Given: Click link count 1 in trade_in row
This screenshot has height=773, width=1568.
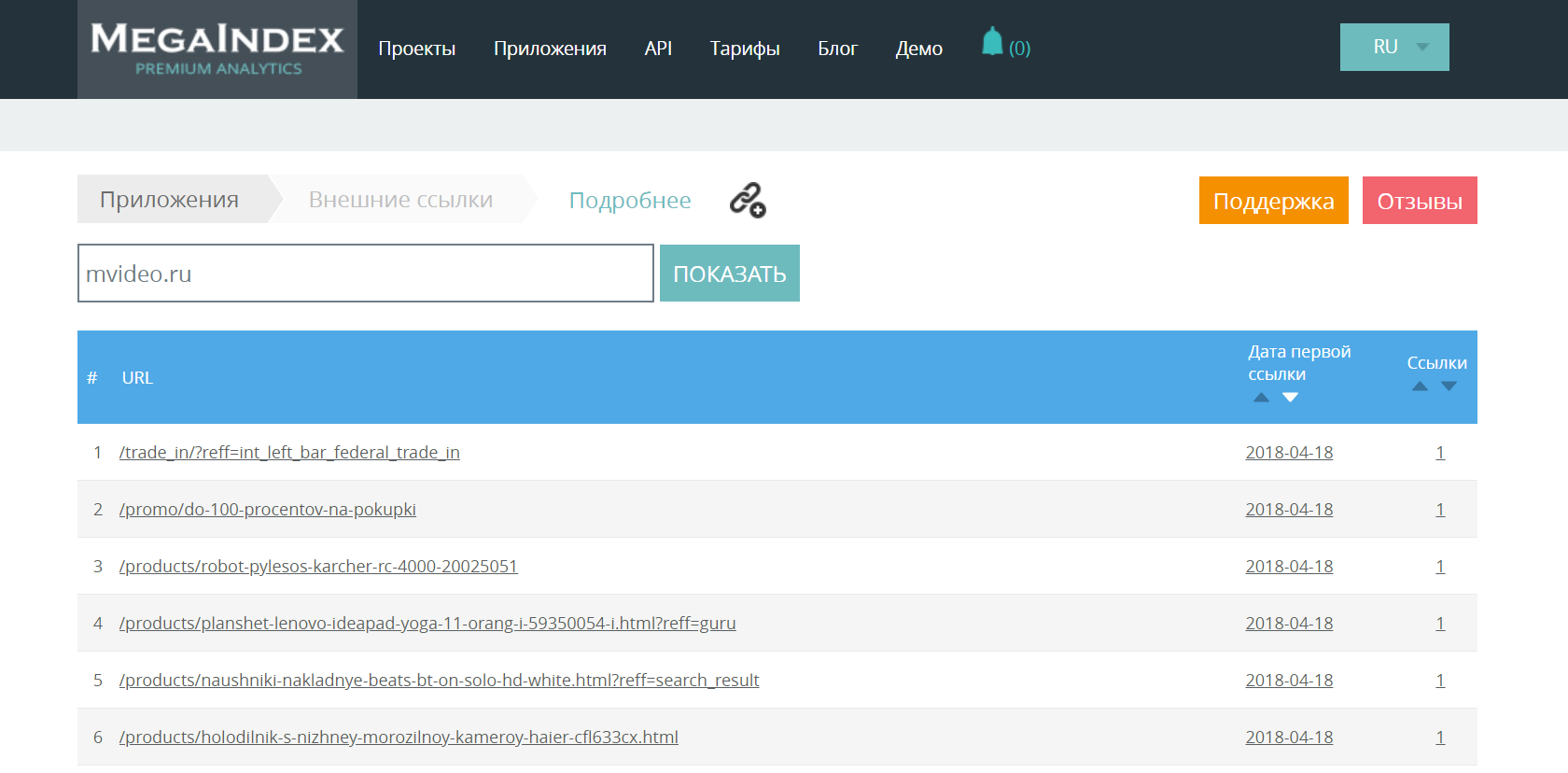Looking at the screenshot, I should (x=1440, y=453).
